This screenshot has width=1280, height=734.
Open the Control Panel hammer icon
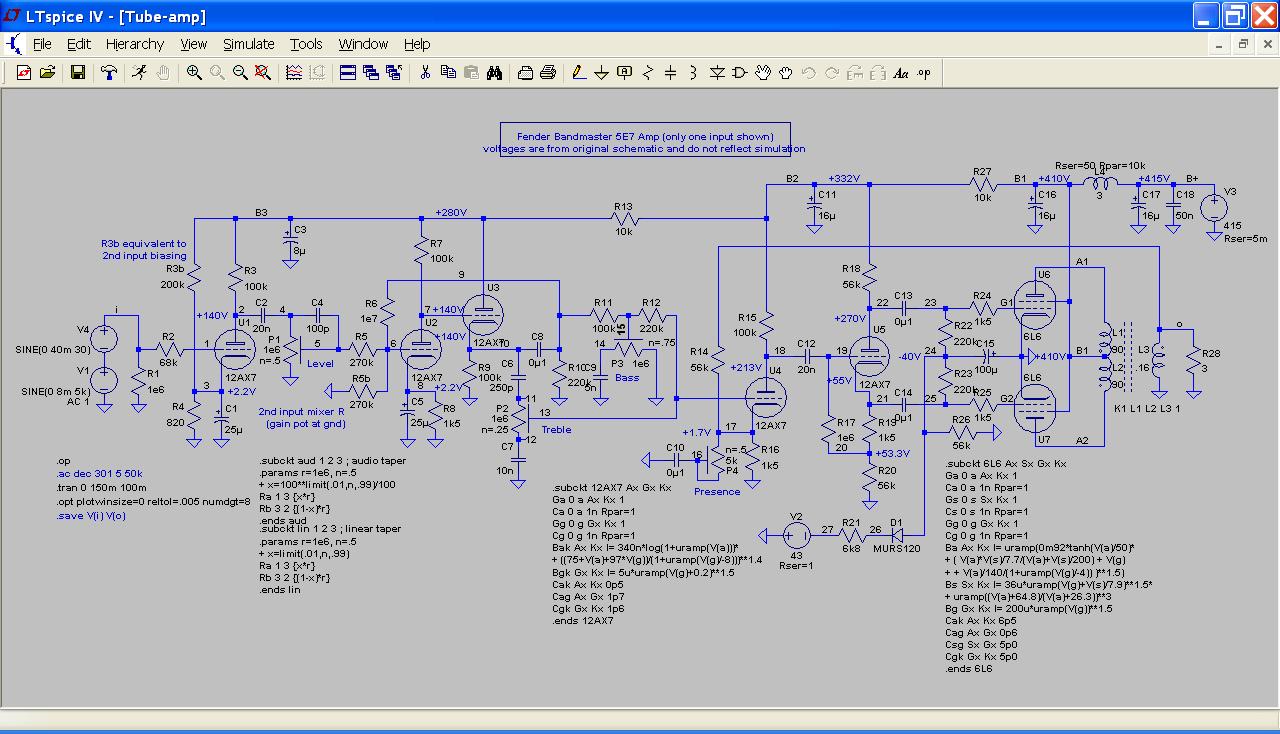[x=108, y=73]
